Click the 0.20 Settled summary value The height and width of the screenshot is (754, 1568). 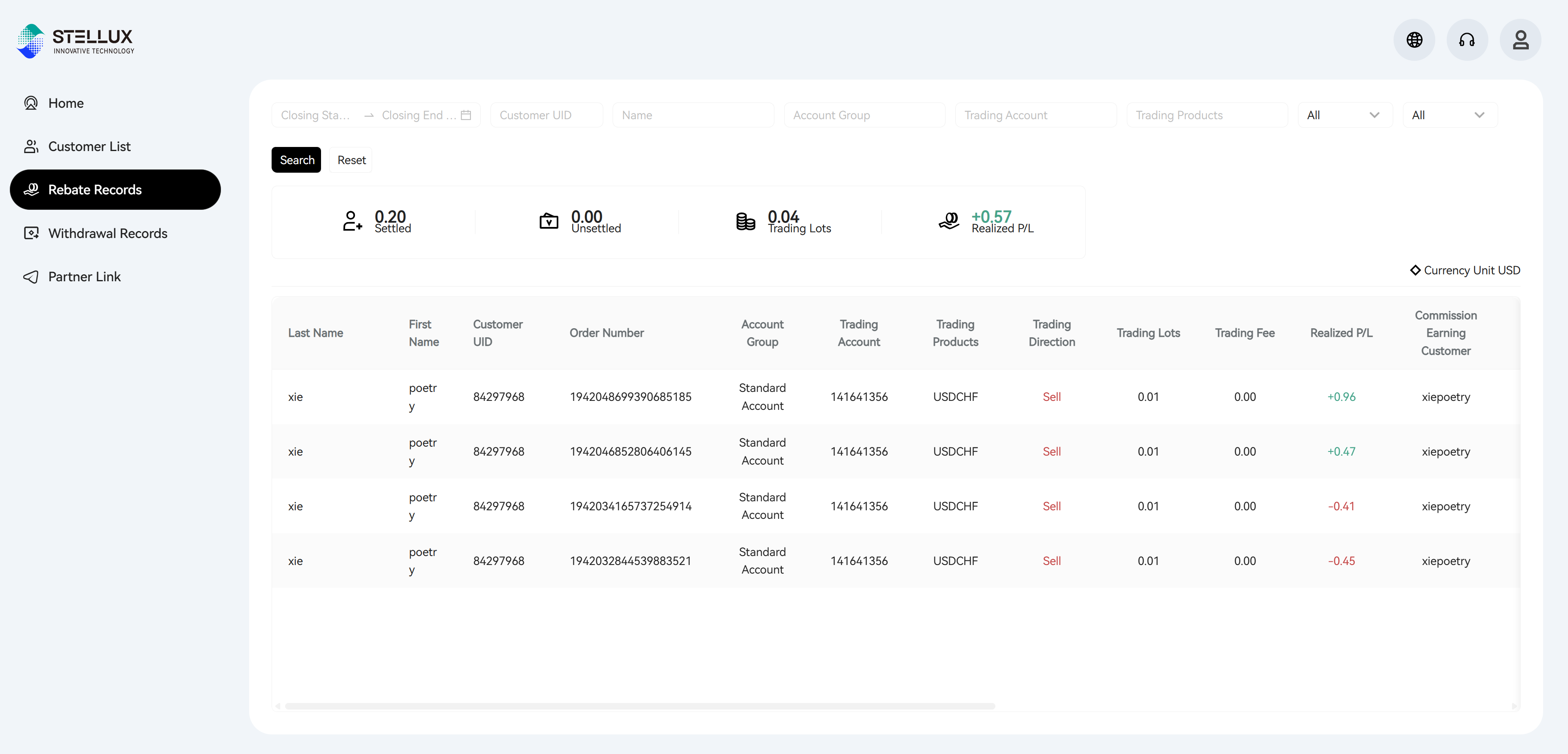390,216
